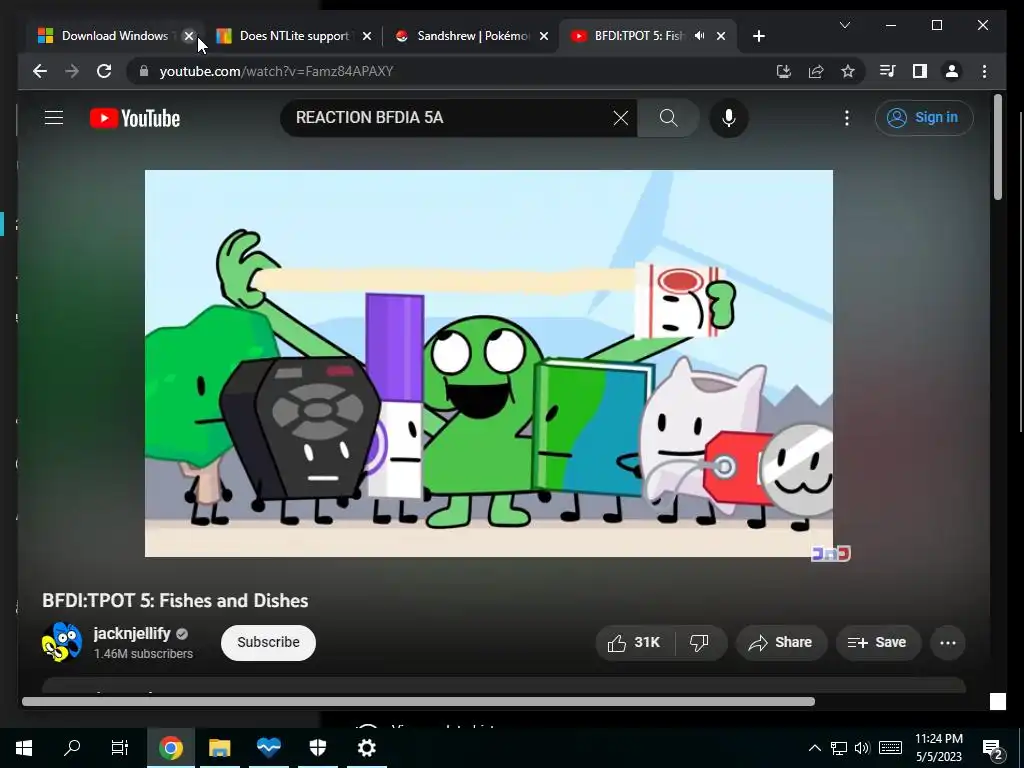Image resolution: width=1024 pixels, height=768 pixels.
Task: Open the touch keyboard tray icon
Action: (x=890, y=748)
